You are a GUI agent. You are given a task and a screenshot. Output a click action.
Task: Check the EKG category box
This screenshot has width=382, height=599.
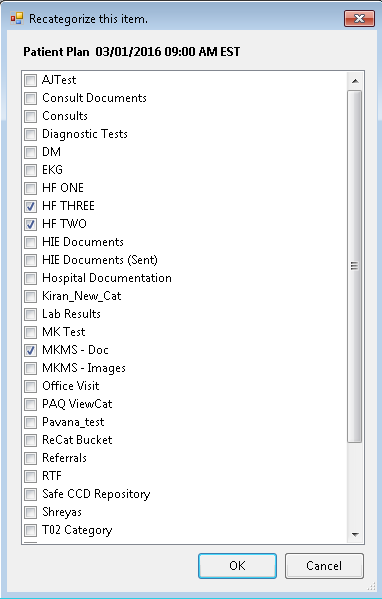point(31,170)
